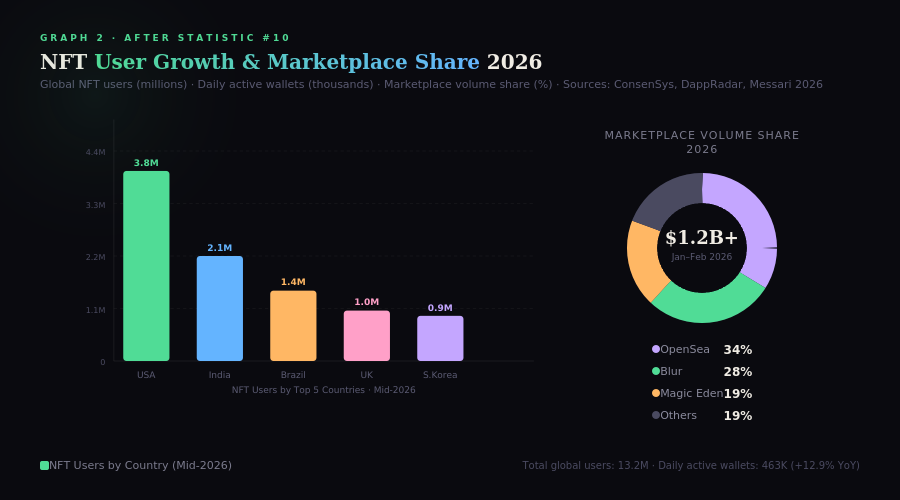The width and height of the screenshot is (900, 500).
Task: Click the 3.3M y-axis tick
Action: click(x=95, y=205)
